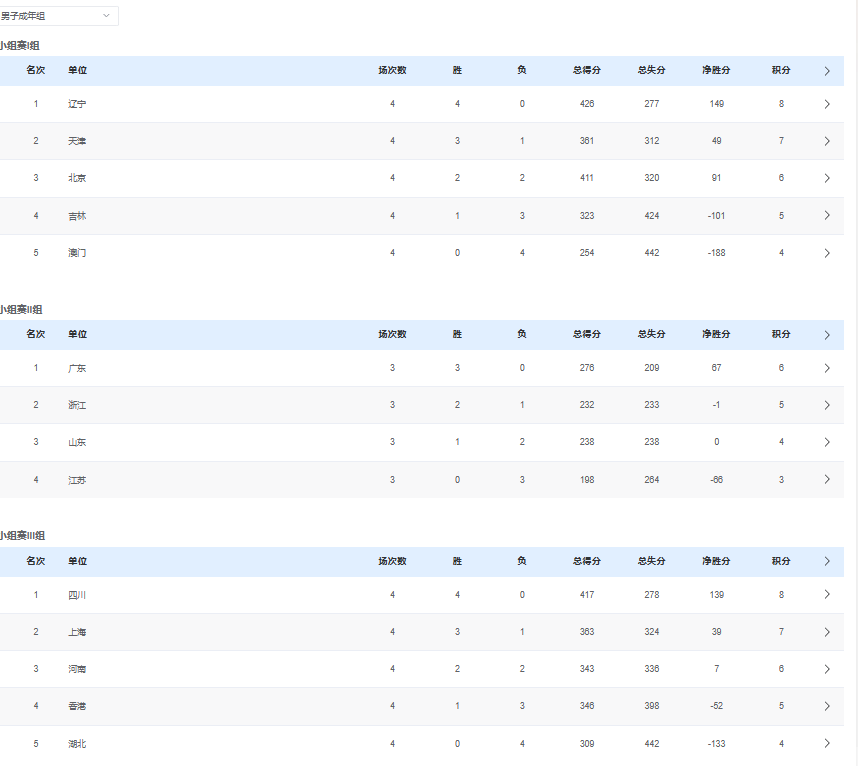The image size is (858, 766).
Task: Click the chevron arrow in 广东 row
Action: [x=827, y=368]
